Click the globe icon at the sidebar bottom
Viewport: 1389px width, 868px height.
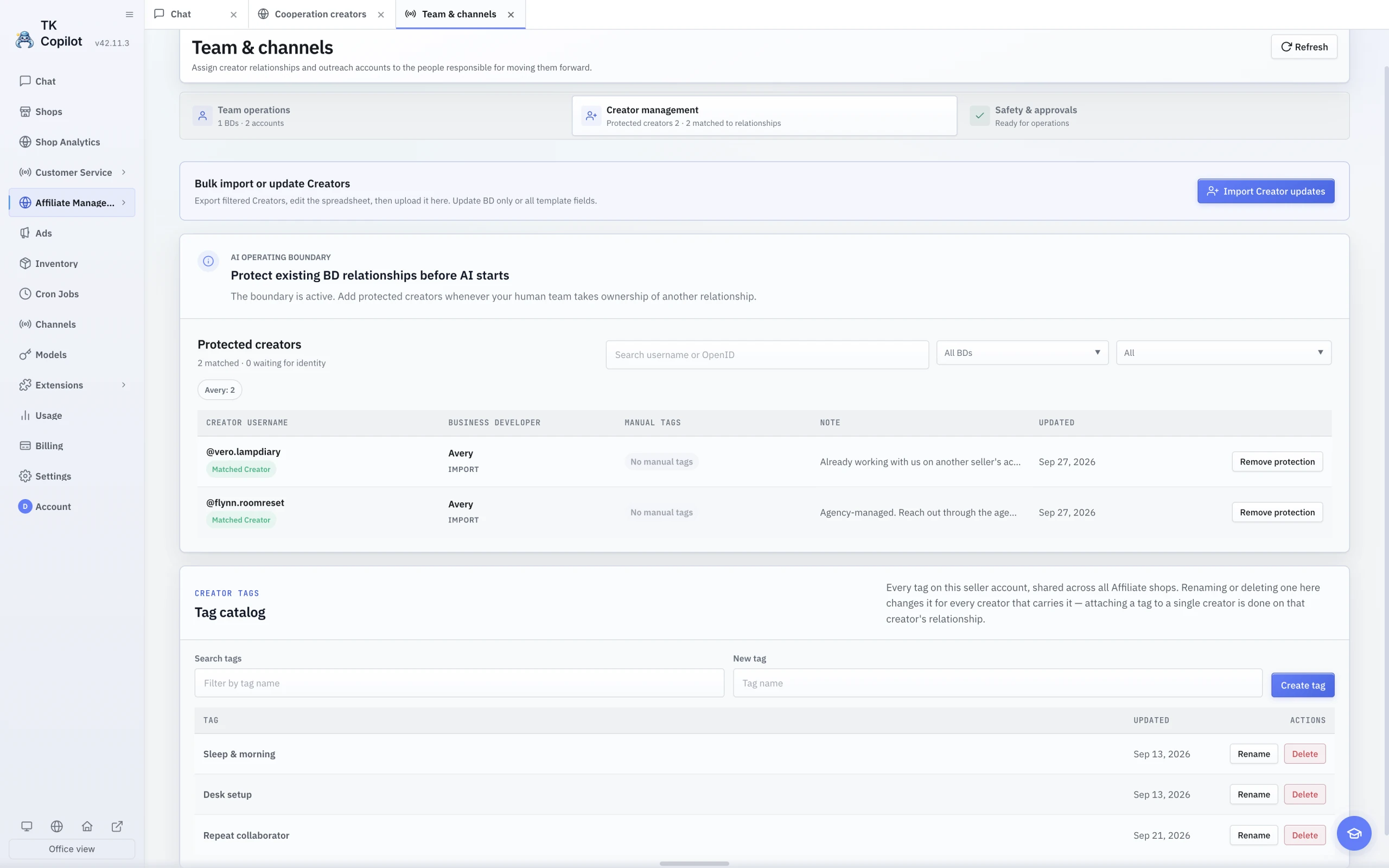(57, 826)
